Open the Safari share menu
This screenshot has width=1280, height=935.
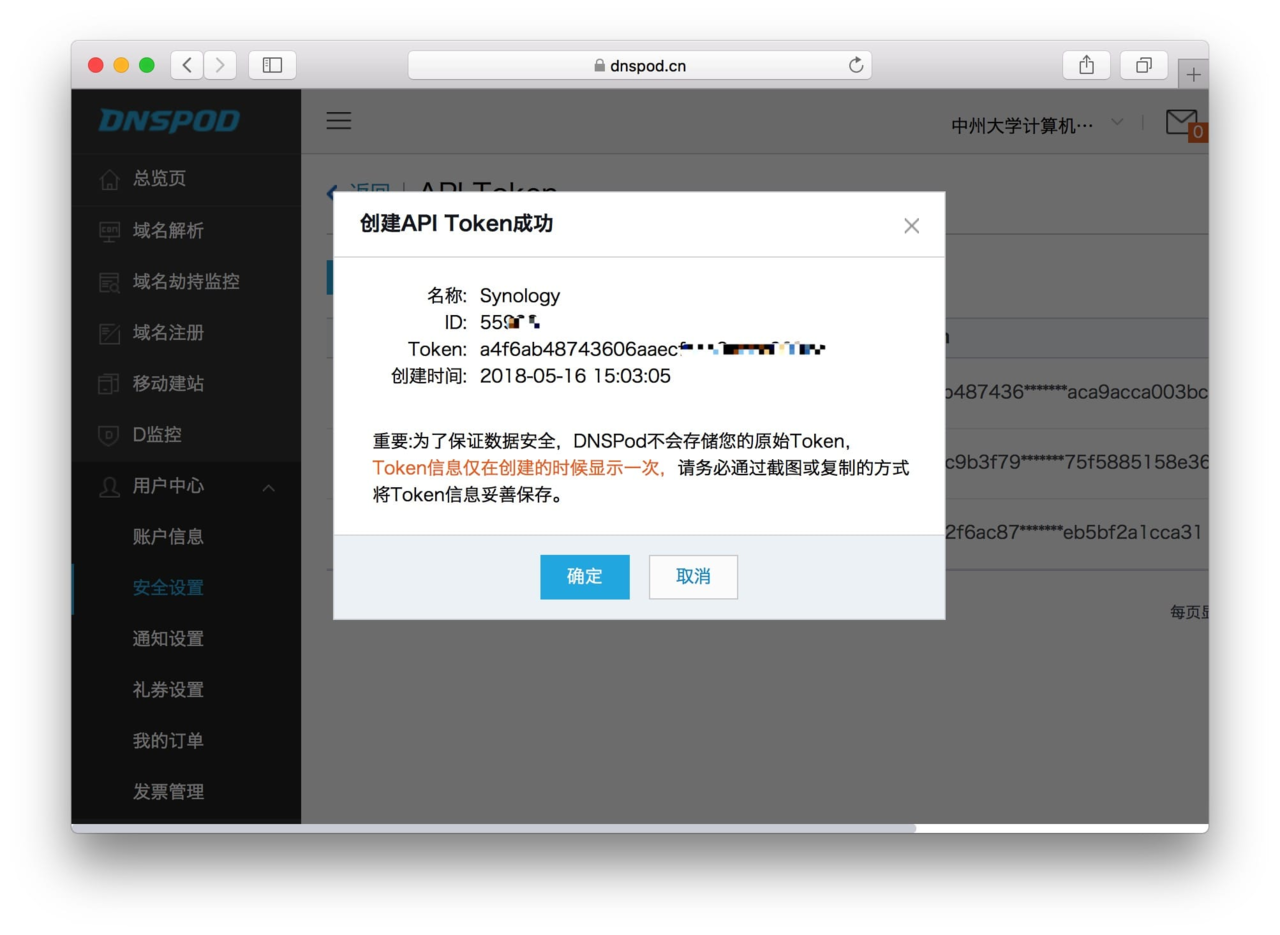[1086, 65]
